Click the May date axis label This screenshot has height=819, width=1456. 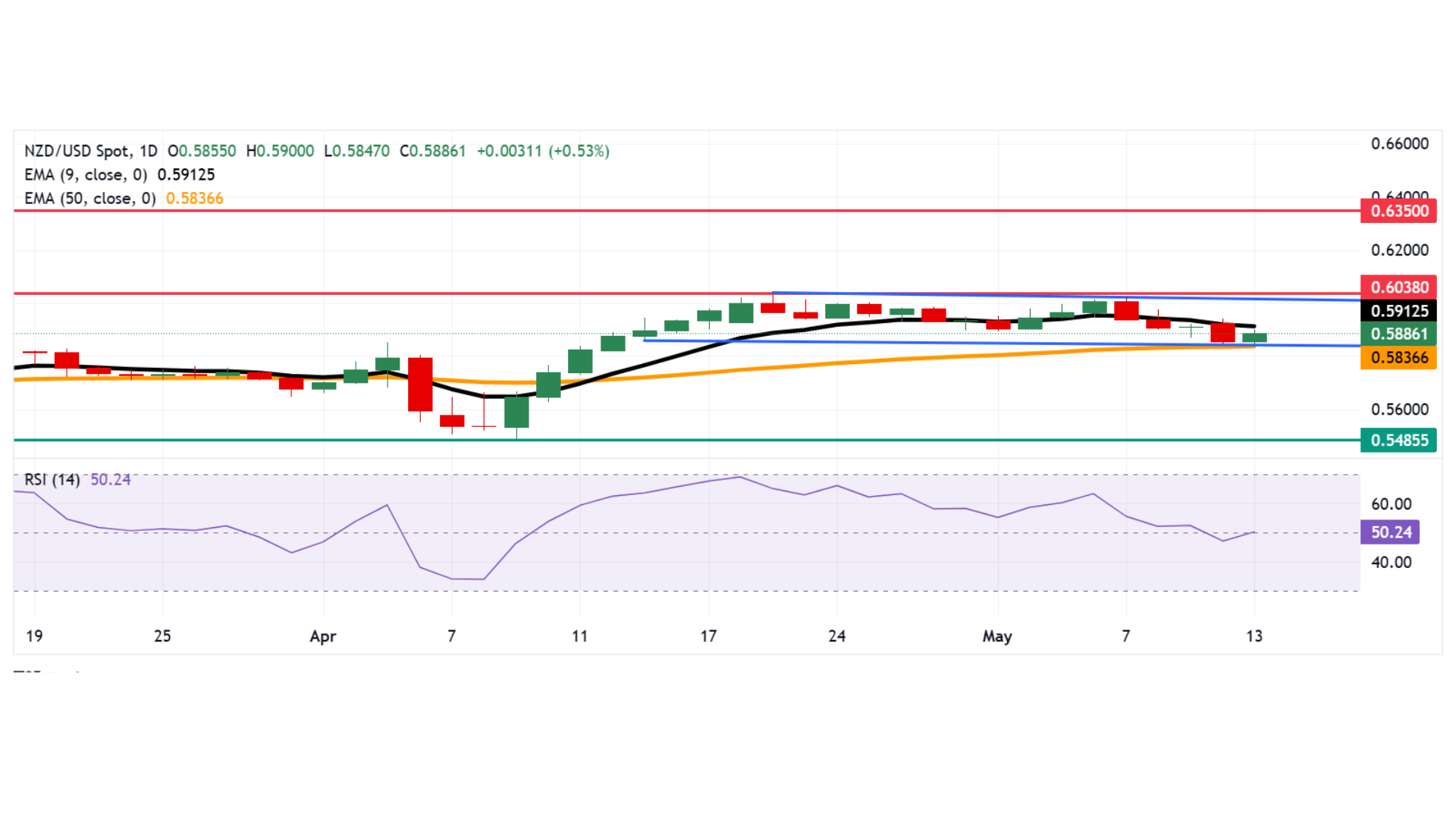point(997,636)
